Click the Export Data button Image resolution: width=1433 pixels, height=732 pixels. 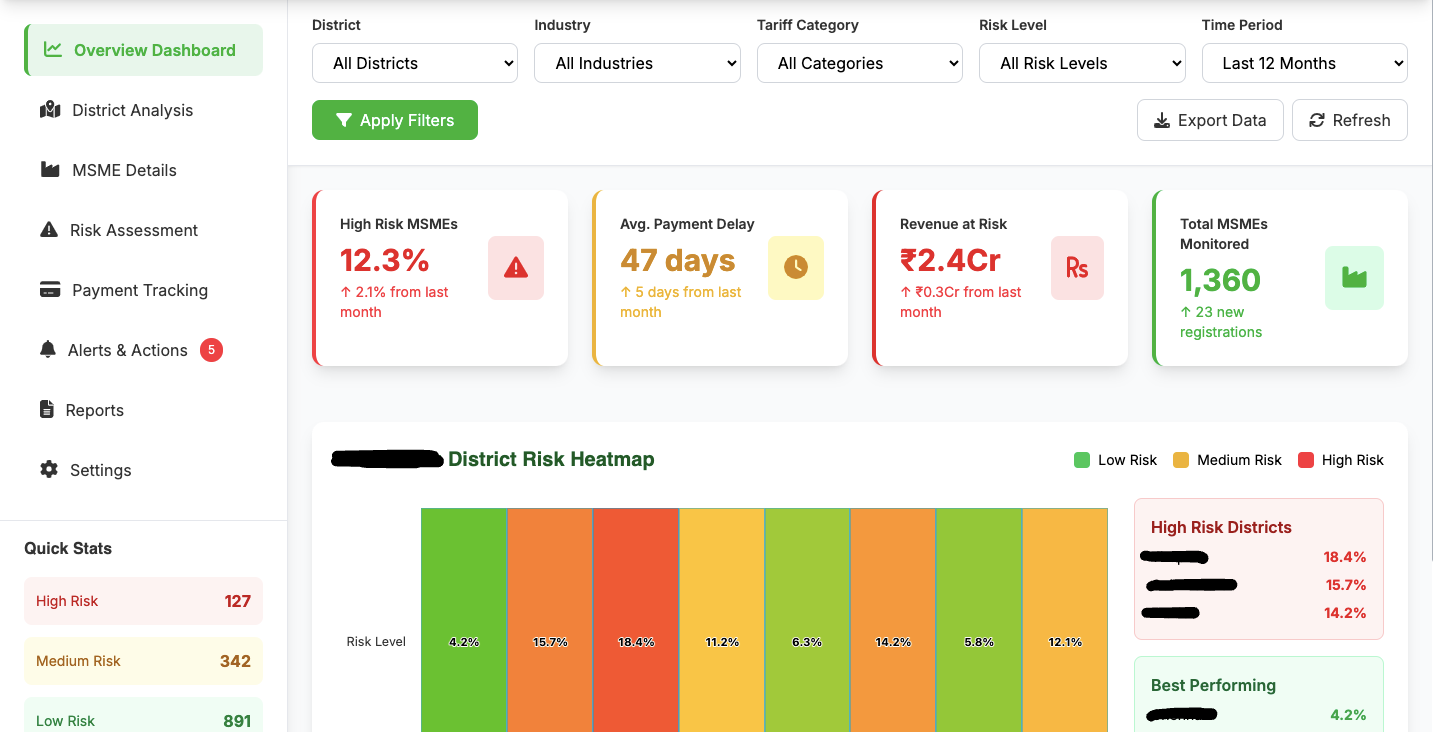[1210, 120]
